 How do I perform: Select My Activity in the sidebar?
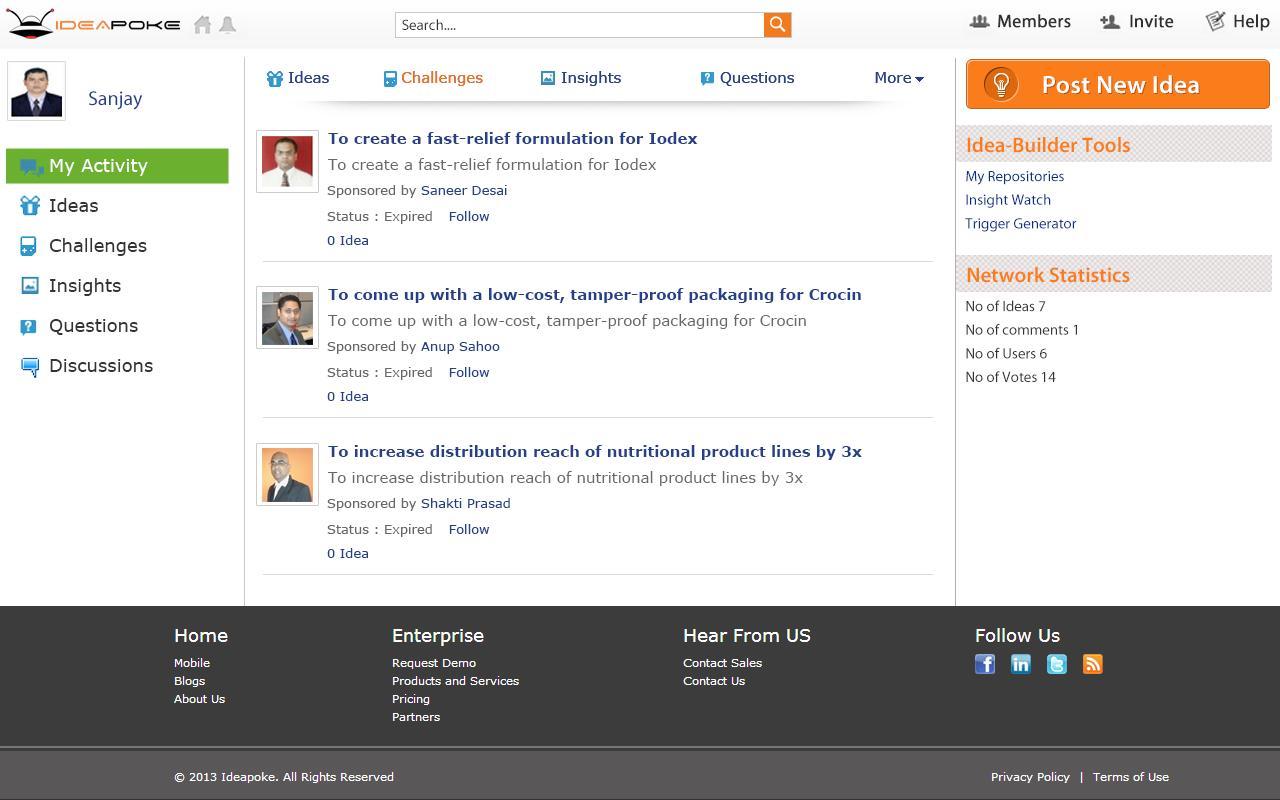point(117,166)
